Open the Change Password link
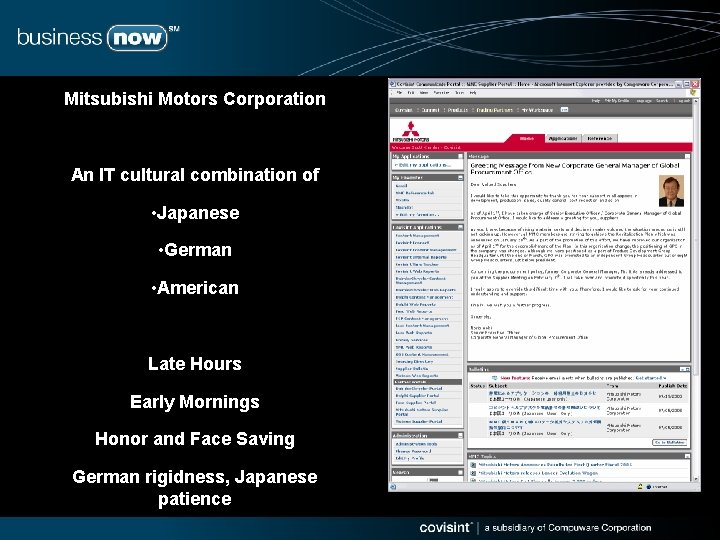Image resolution: width=720 pixels, height=540 pixels. (413, 451)
